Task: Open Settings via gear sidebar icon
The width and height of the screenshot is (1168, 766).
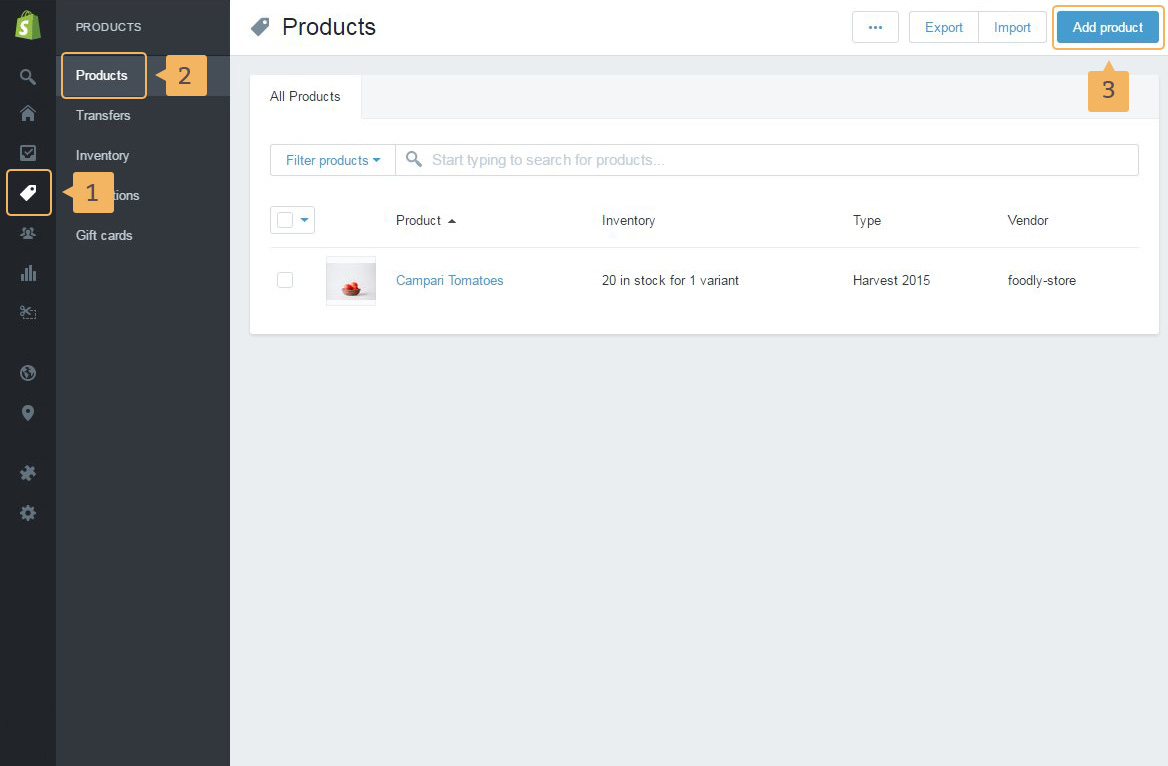Action: click(x=28, y=513)
